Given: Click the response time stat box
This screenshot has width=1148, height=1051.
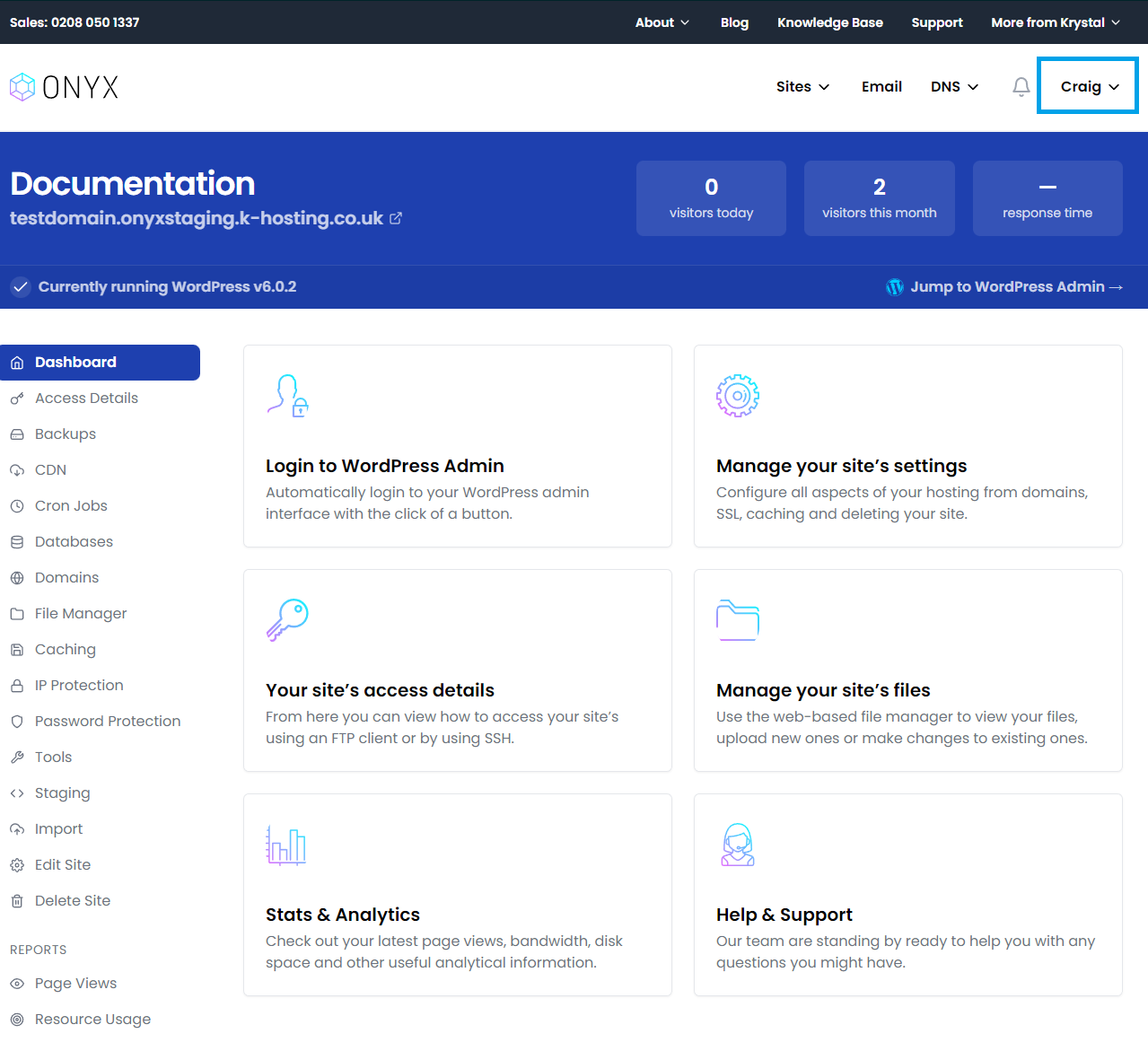Looking at the screenshot, I should tap(1047, 198).
